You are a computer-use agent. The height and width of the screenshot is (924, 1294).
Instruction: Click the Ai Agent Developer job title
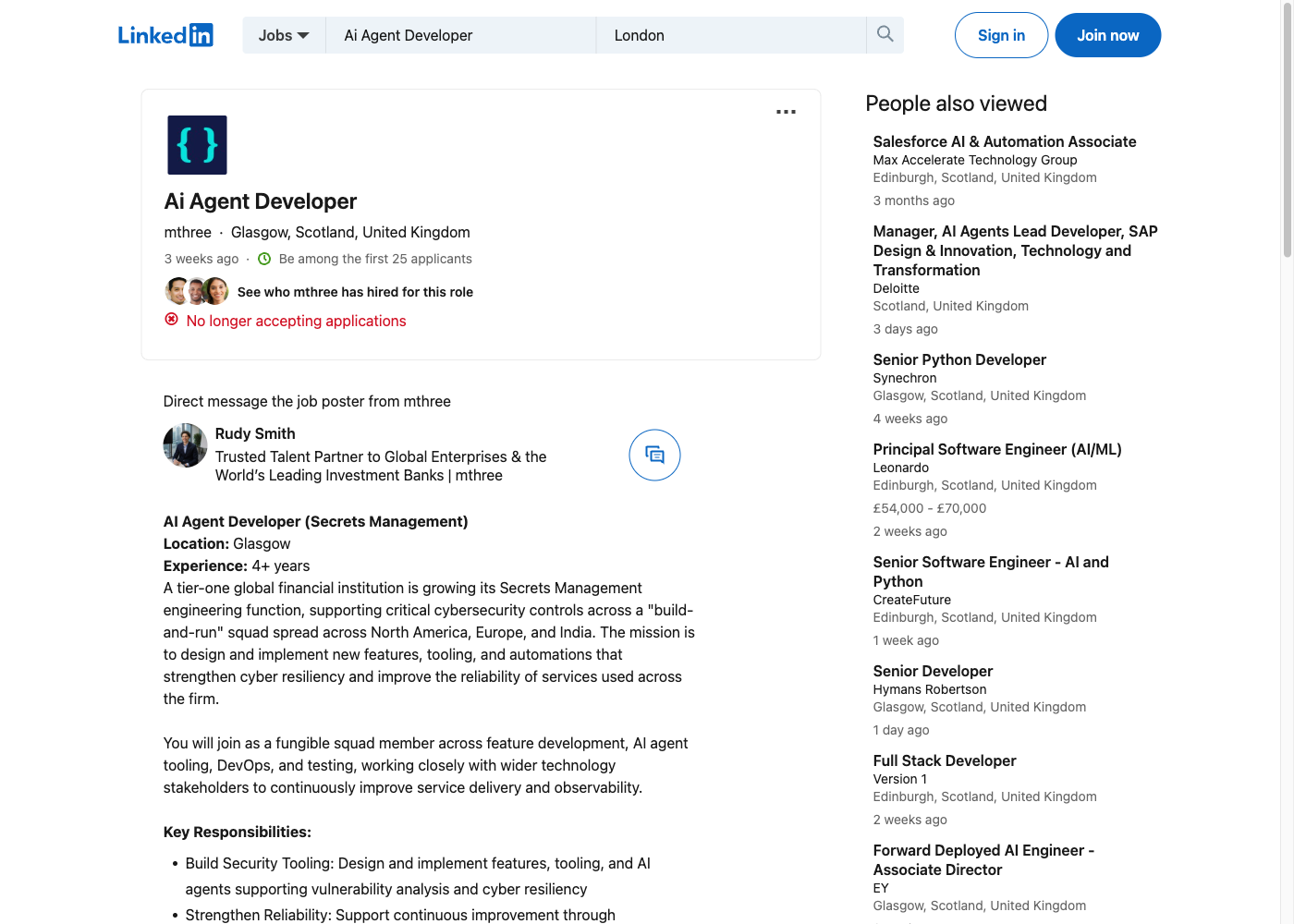click(260, 201)
